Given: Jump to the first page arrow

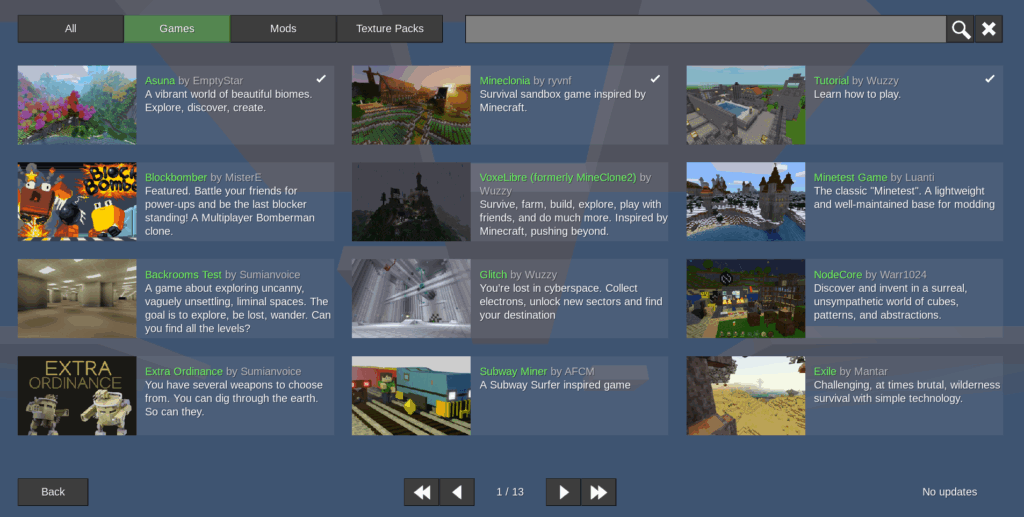Looking at the screenshot, I should click(421, 492).
